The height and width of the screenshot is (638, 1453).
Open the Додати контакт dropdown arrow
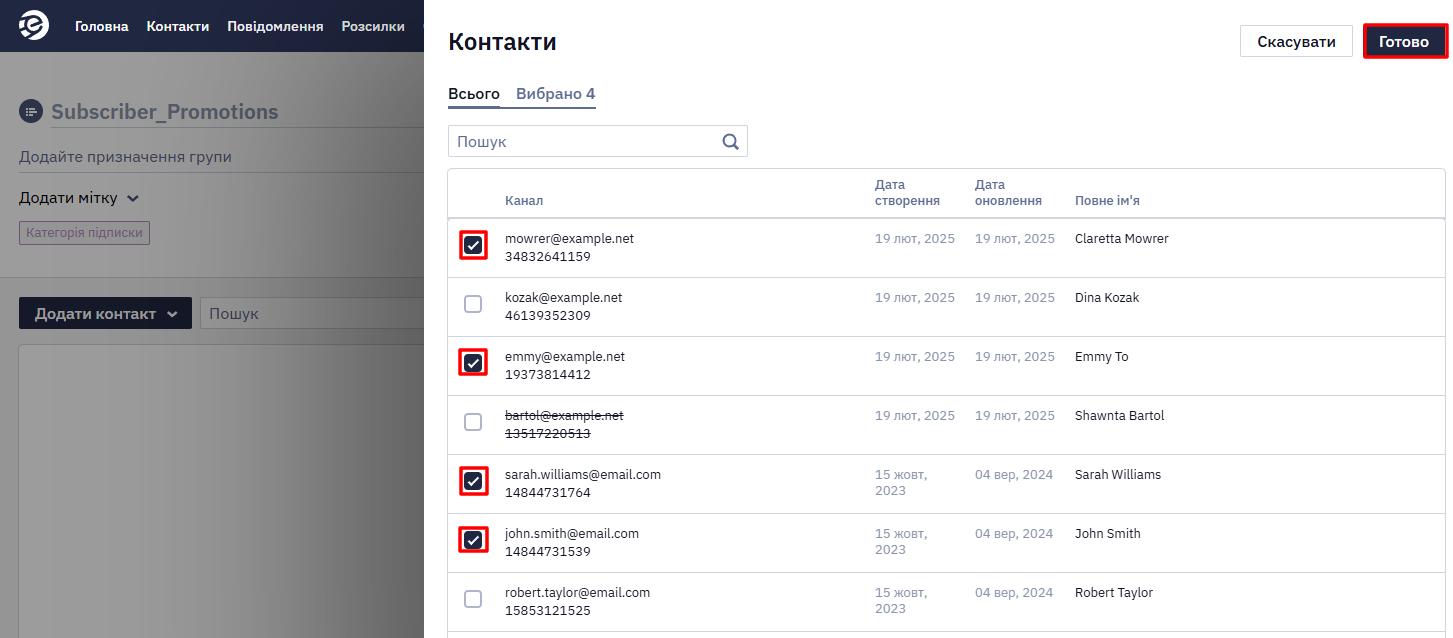coord(172,314)
